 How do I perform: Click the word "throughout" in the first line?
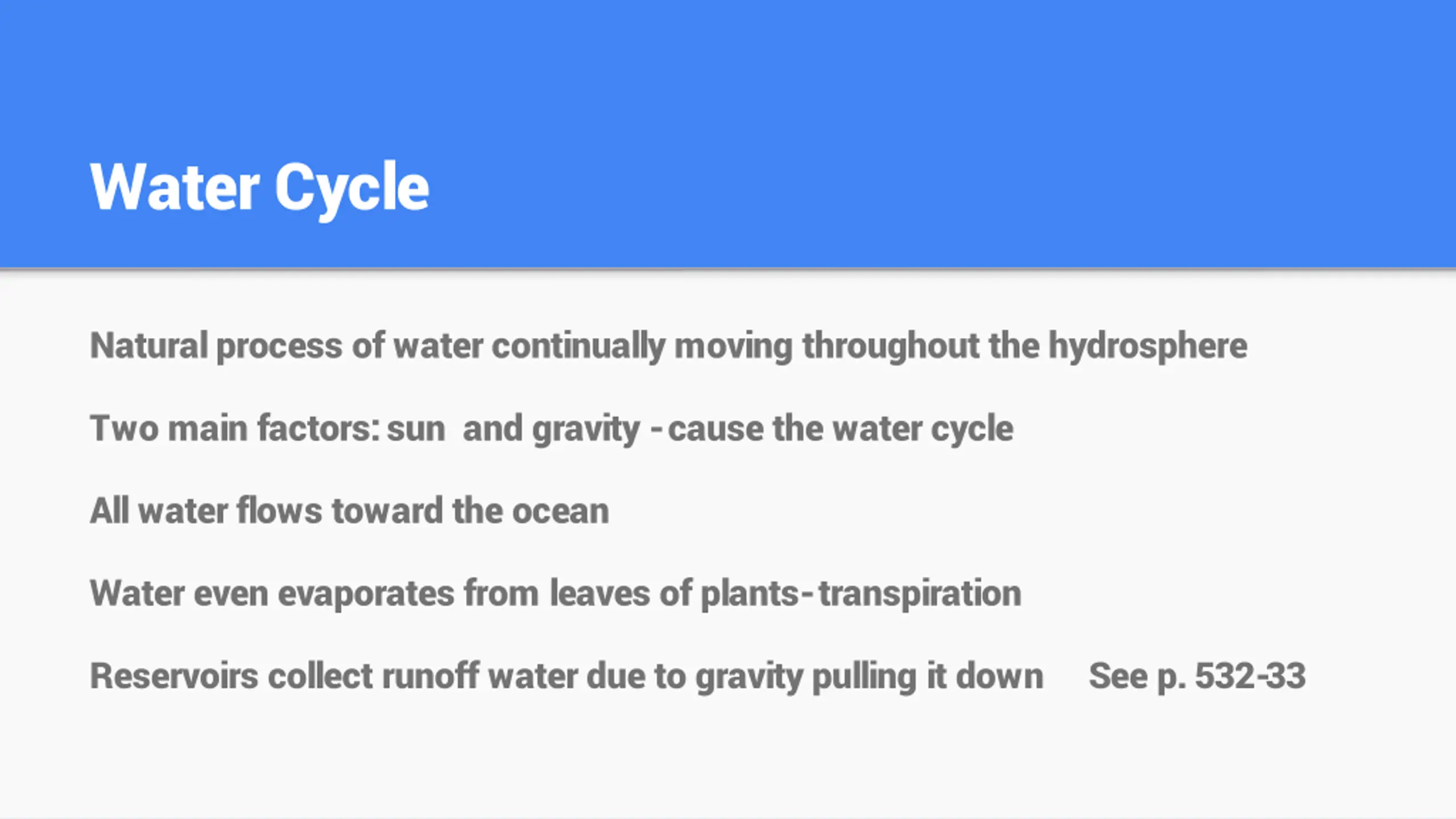click(891, 346)
